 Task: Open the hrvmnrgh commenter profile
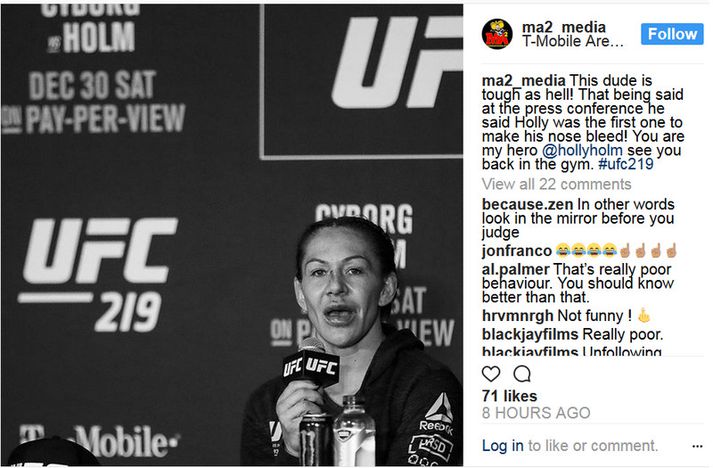coord(517,316)
